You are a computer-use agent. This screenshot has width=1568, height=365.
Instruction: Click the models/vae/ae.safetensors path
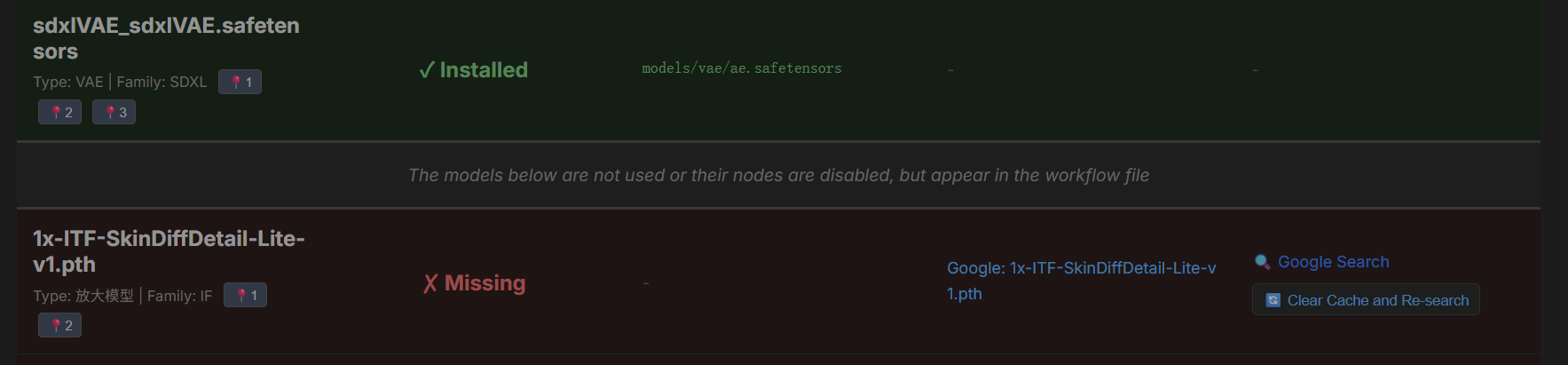point(741,68)
